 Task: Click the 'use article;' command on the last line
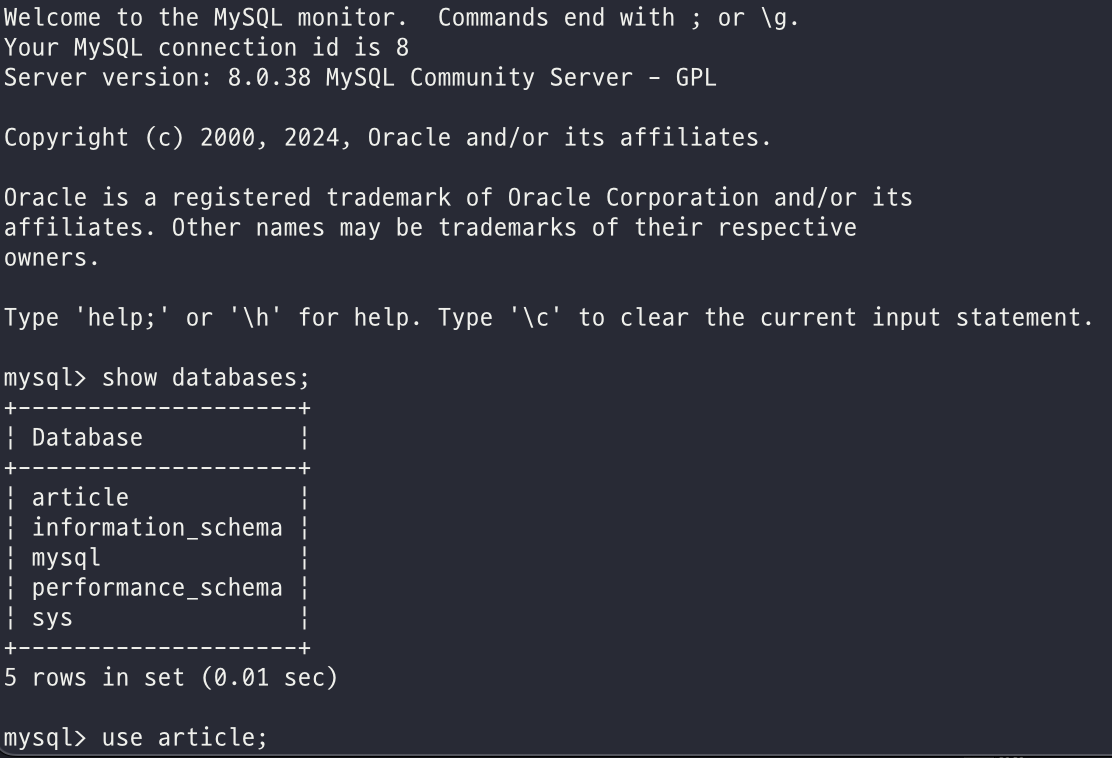(185, 738)
